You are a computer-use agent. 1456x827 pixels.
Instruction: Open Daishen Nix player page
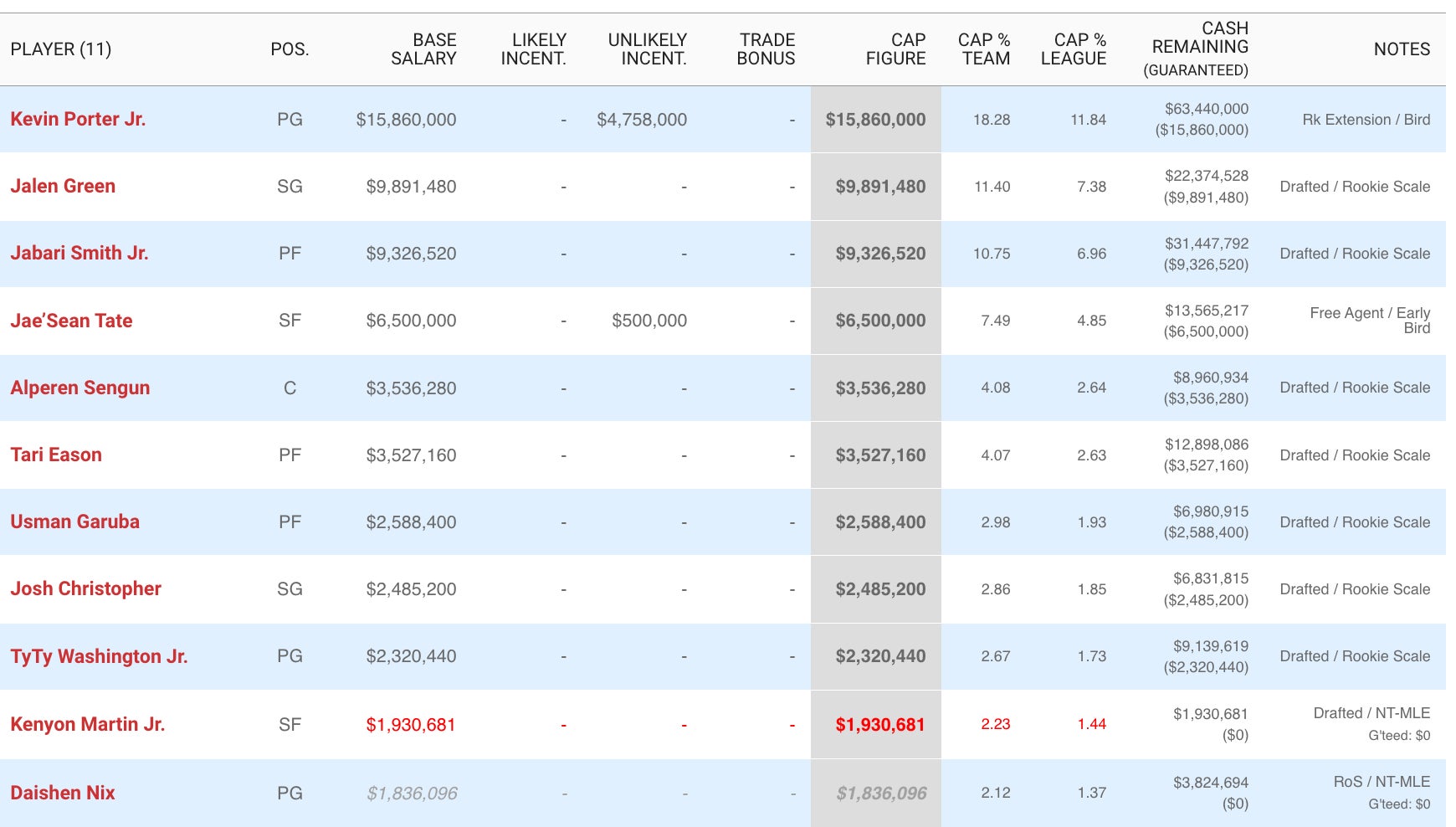tap(63, 793)
